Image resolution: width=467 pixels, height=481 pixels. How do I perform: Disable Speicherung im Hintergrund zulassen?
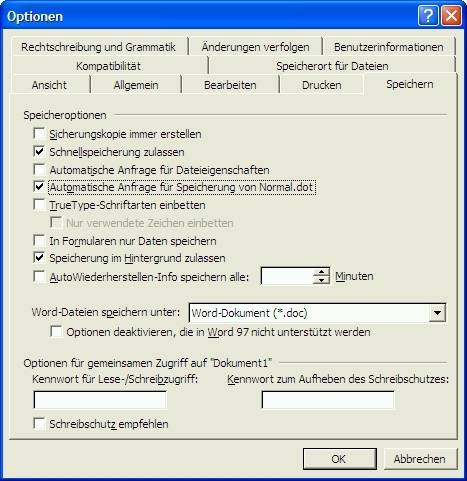(39, 258)
